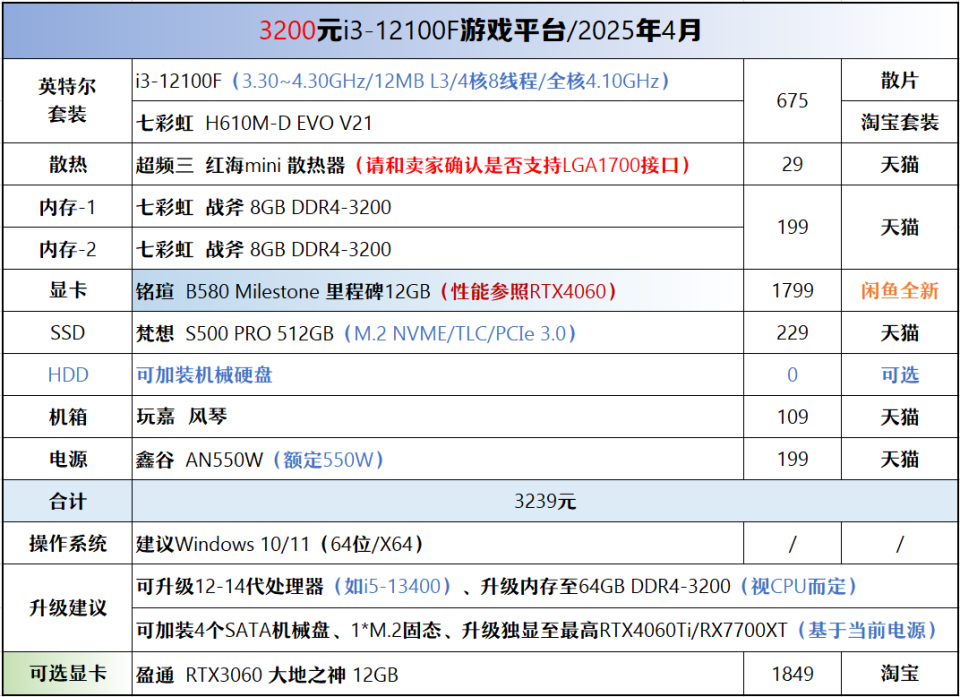
Task: Click 天猫 in the 机箱 row
Action: pos(899,417)
